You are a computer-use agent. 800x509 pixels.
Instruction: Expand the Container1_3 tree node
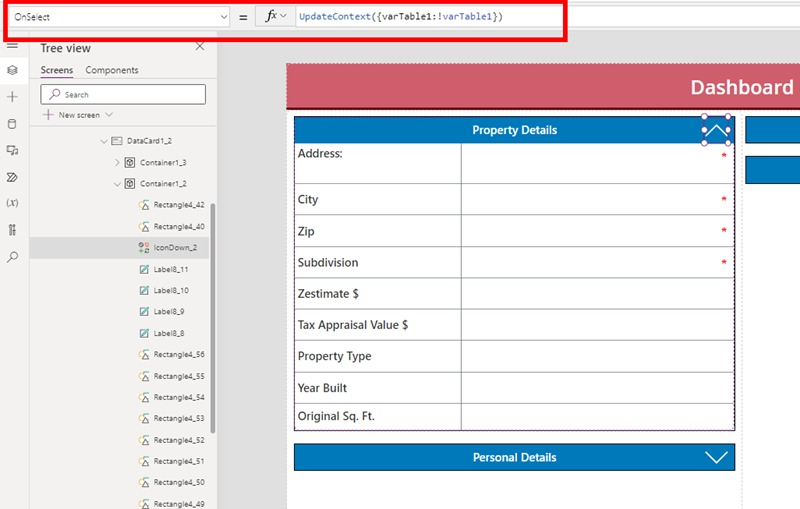pyautogui.click(x=117, y=162)
